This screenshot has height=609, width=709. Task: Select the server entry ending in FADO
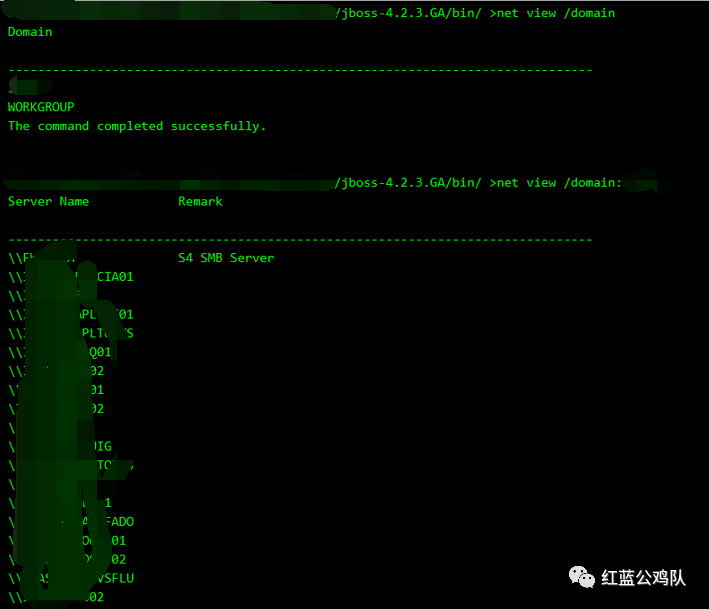point(115,521)
